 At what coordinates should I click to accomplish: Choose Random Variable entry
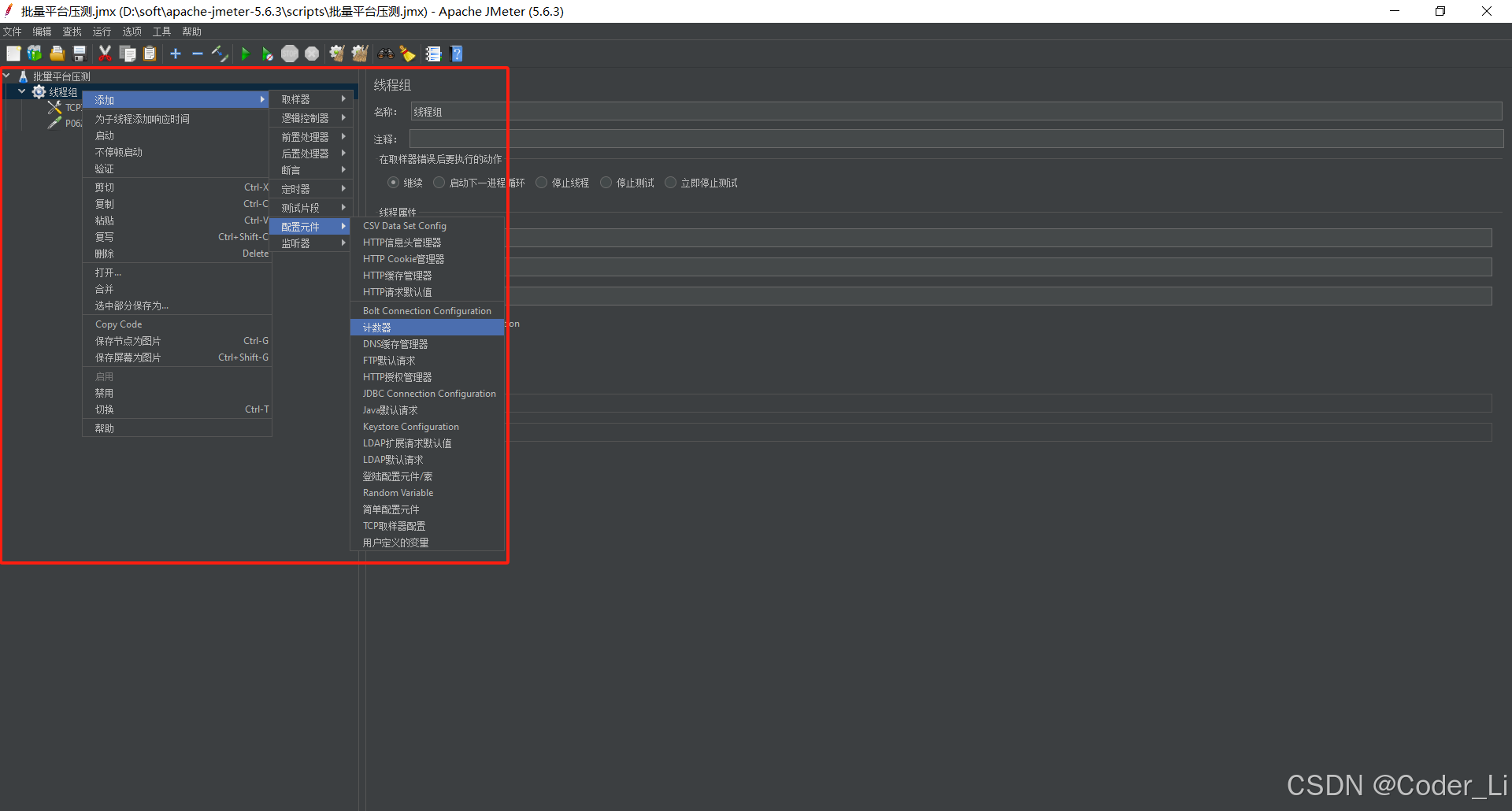[x=427, y=493]
